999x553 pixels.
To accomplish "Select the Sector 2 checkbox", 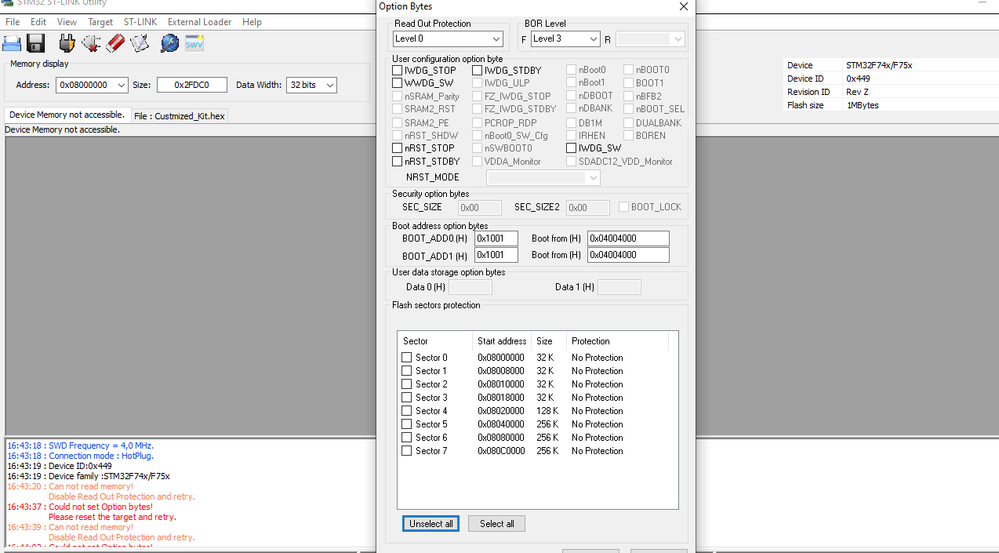I will pos(406,384).
